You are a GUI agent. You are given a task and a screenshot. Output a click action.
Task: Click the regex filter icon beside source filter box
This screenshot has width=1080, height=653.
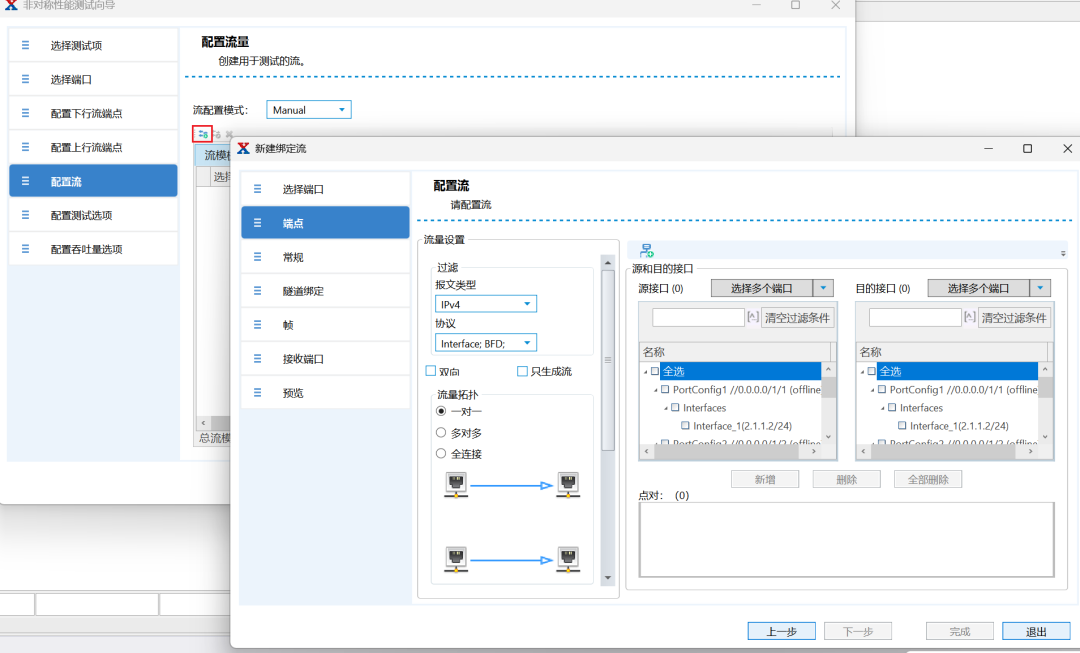pos(752,317)
